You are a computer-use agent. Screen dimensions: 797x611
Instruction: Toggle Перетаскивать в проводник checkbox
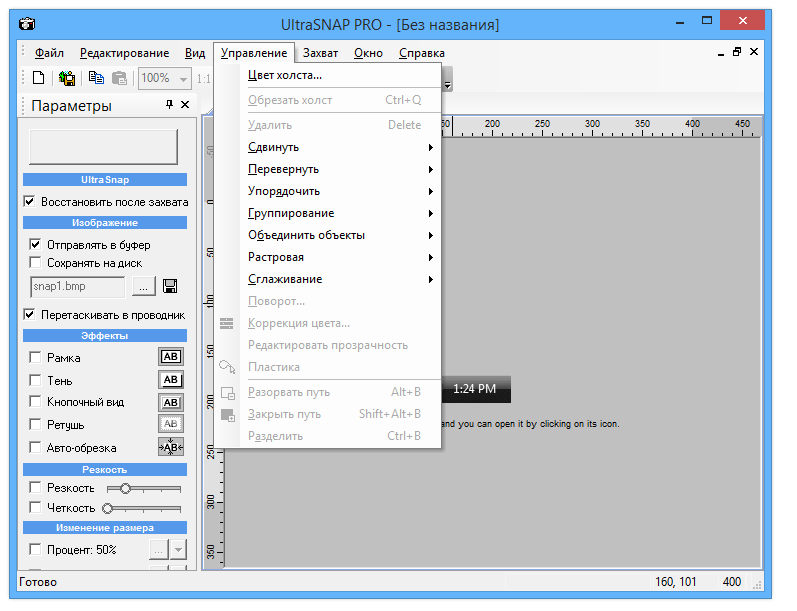[29, 315]
